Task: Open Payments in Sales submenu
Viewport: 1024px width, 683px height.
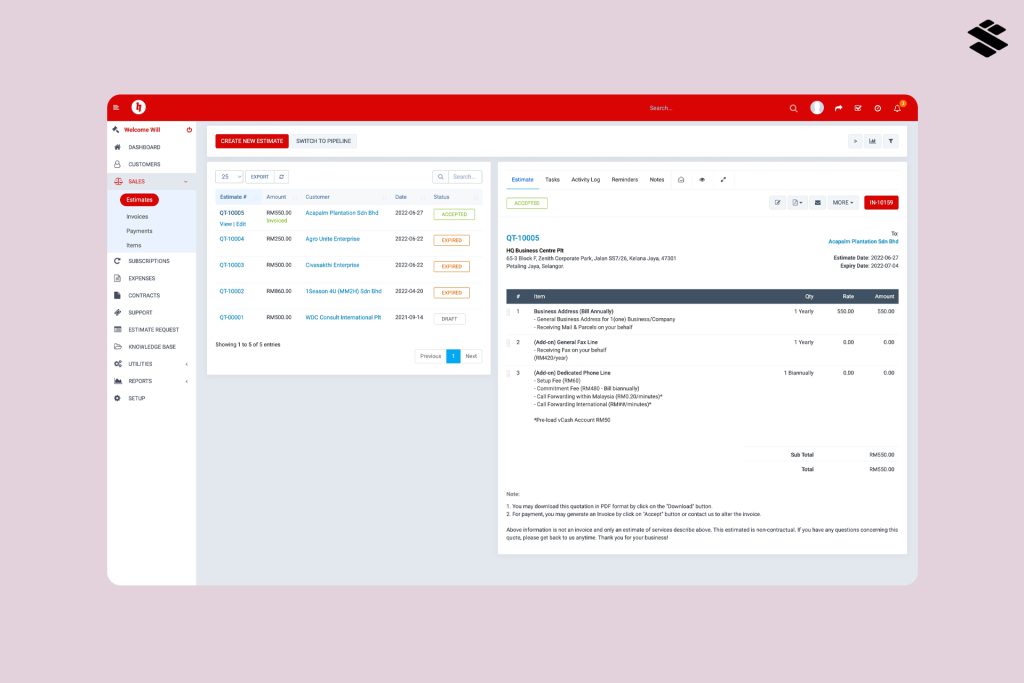Action: click(x=139, y=231)
